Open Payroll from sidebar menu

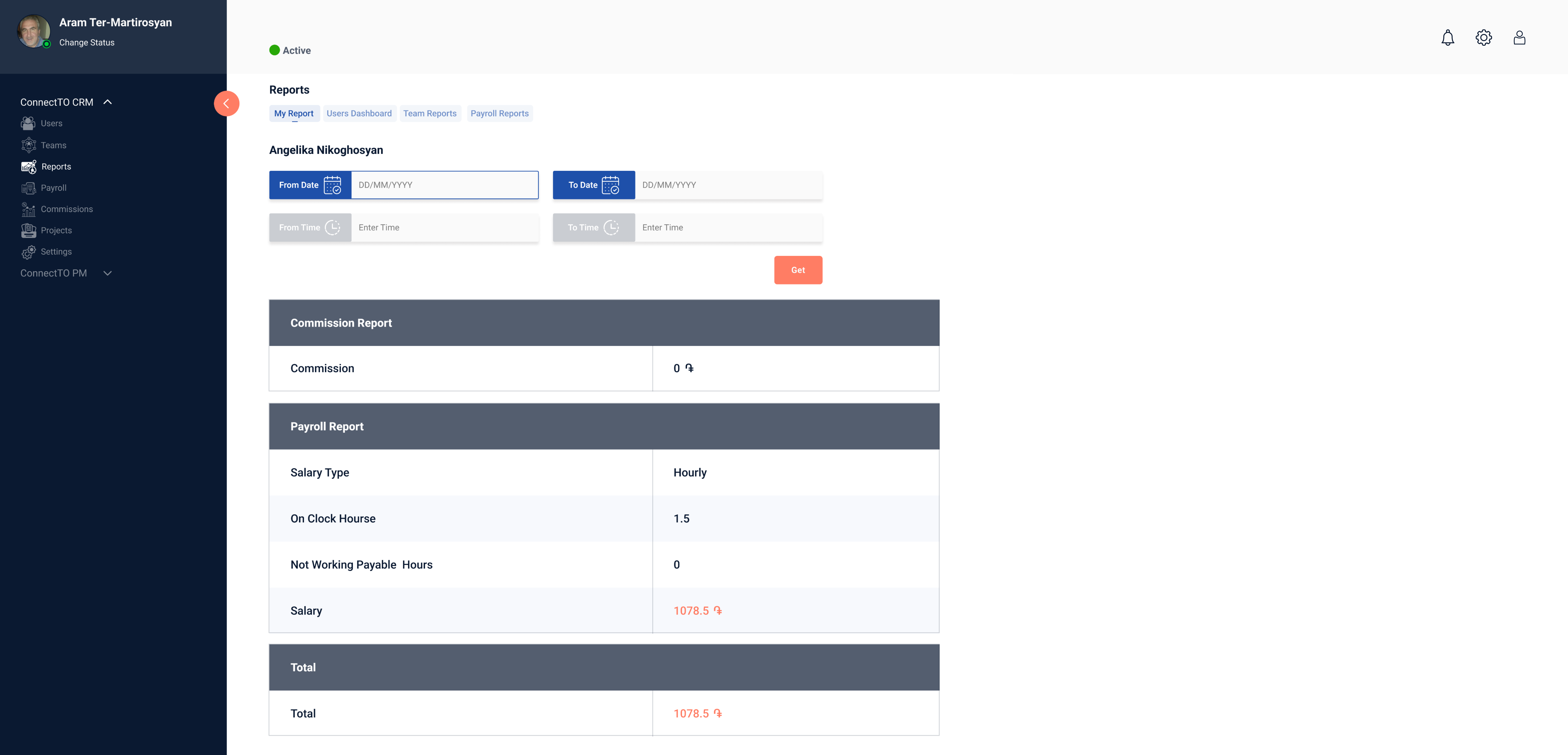[53, 188]
